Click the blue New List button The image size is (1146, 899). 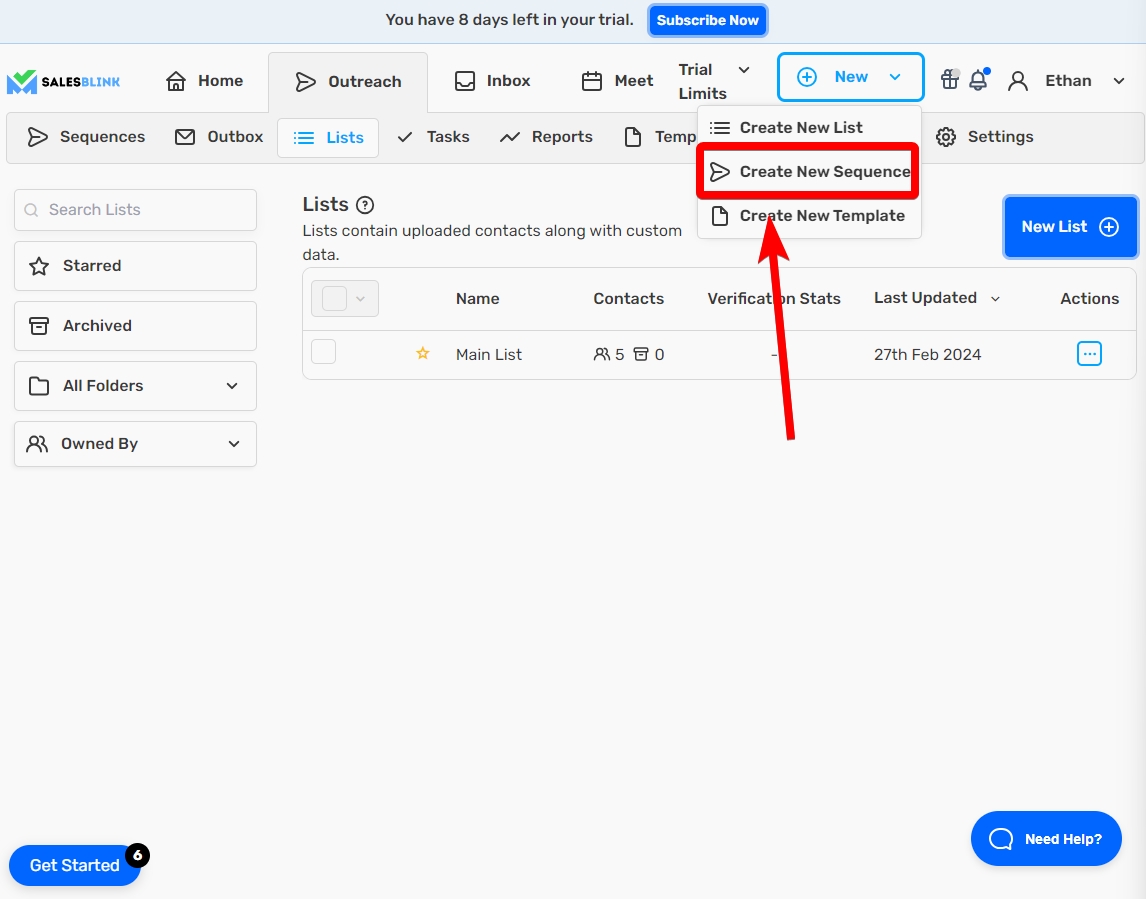pos(1069,227)
